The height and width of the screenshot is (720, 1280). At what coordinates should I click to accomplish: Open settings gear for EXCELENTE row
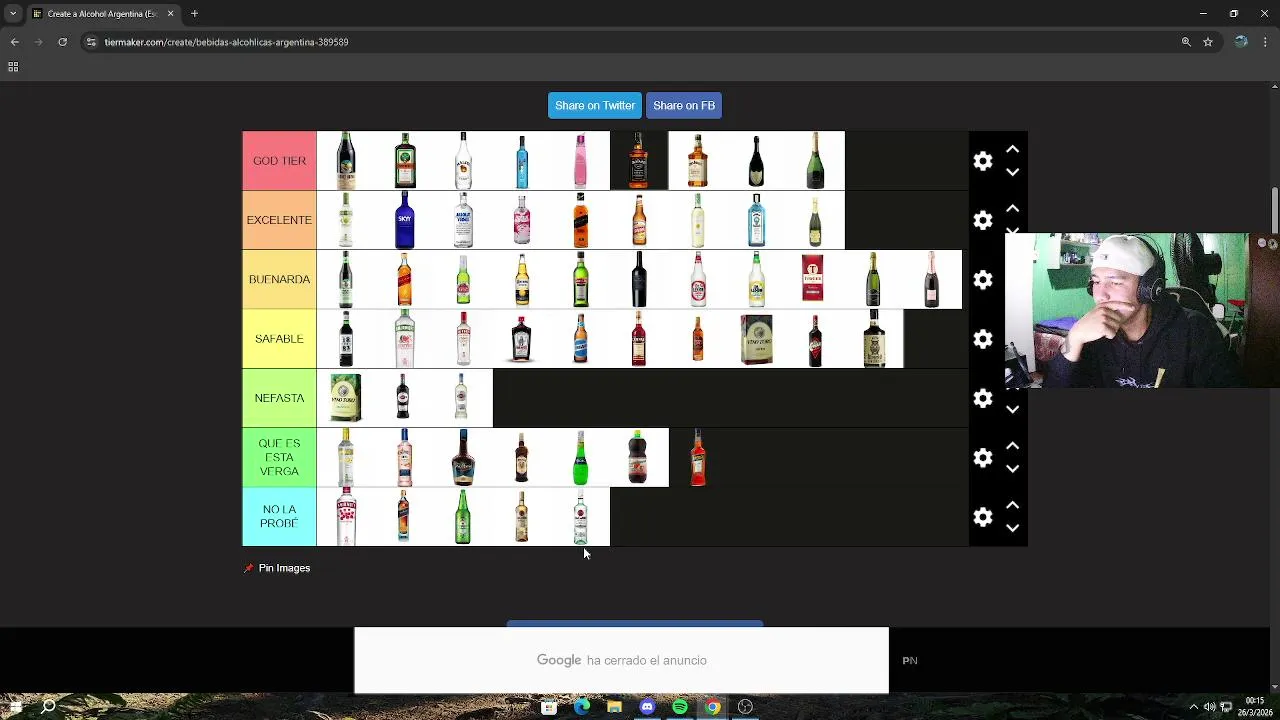coord(983,220)
